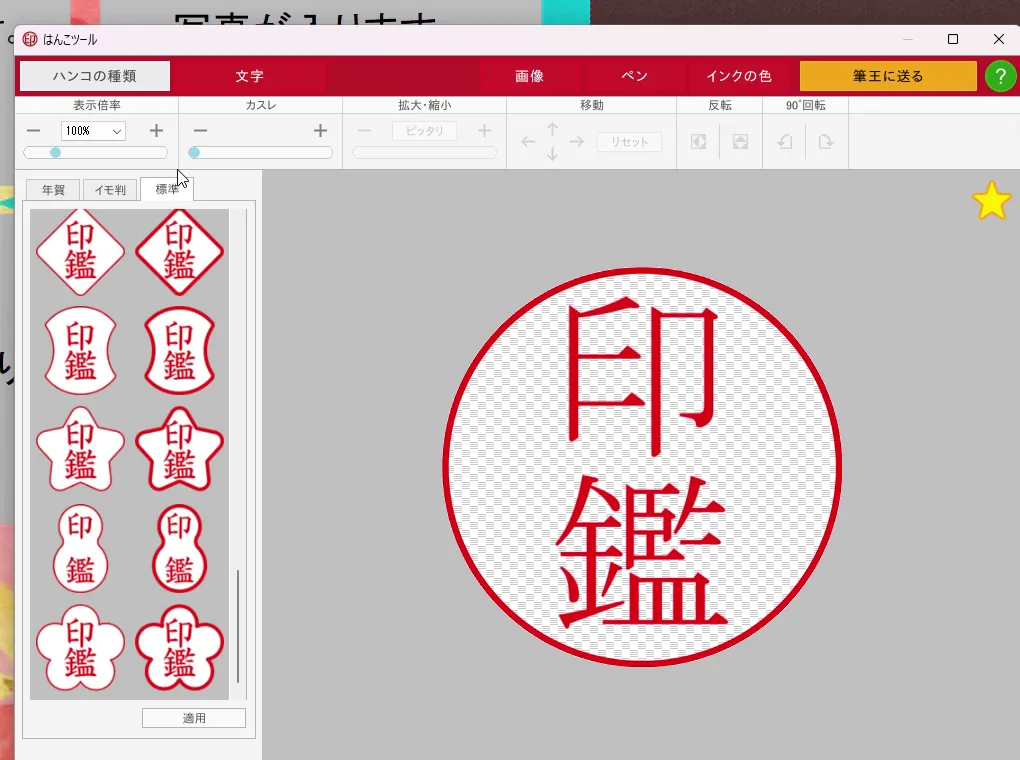This screenshot has width=1020, height=760.
Task: Select the thick-border barrel stamp thumbnail
Action: (x=180, y=350)
